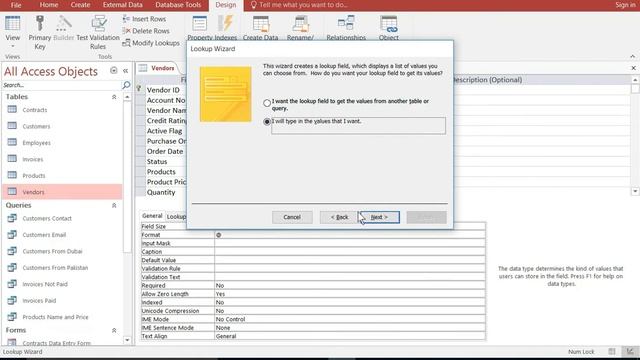This screenshot has width=640, height=360.
Task: Open the Customers Email query
Action: [44, 235]
